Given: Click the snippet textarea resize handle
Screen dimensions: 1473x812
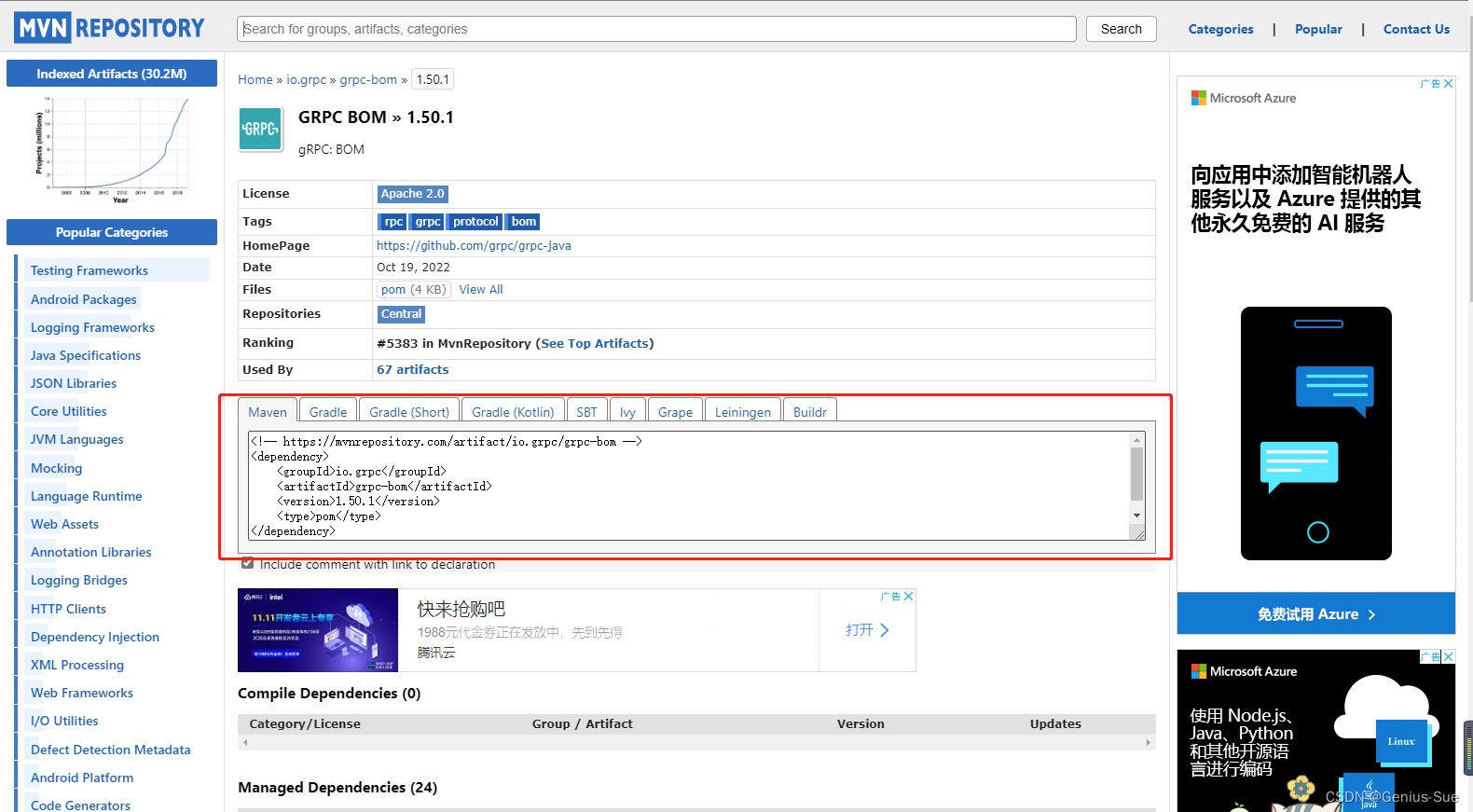Looking at the screenshot, I should pos(1138,532).
